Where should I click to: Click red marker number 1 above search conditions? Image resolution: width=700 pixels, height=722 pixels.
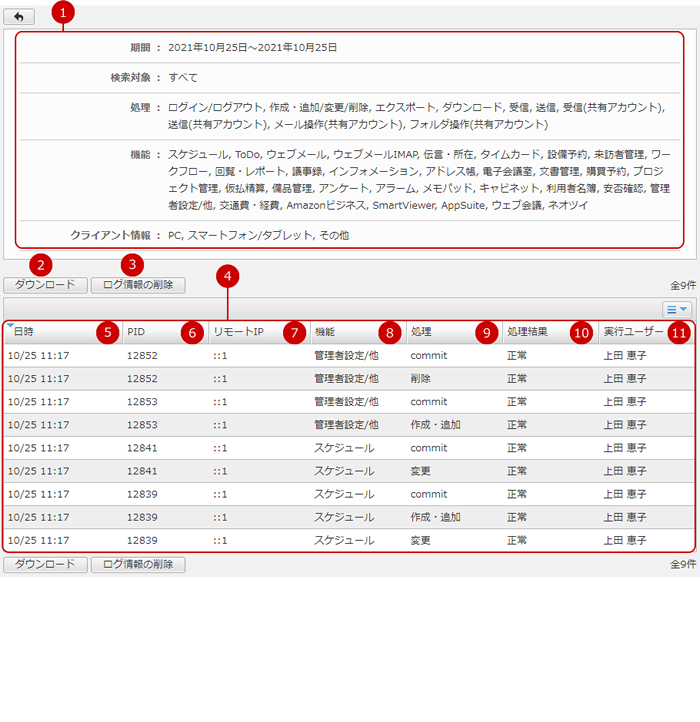64,13
